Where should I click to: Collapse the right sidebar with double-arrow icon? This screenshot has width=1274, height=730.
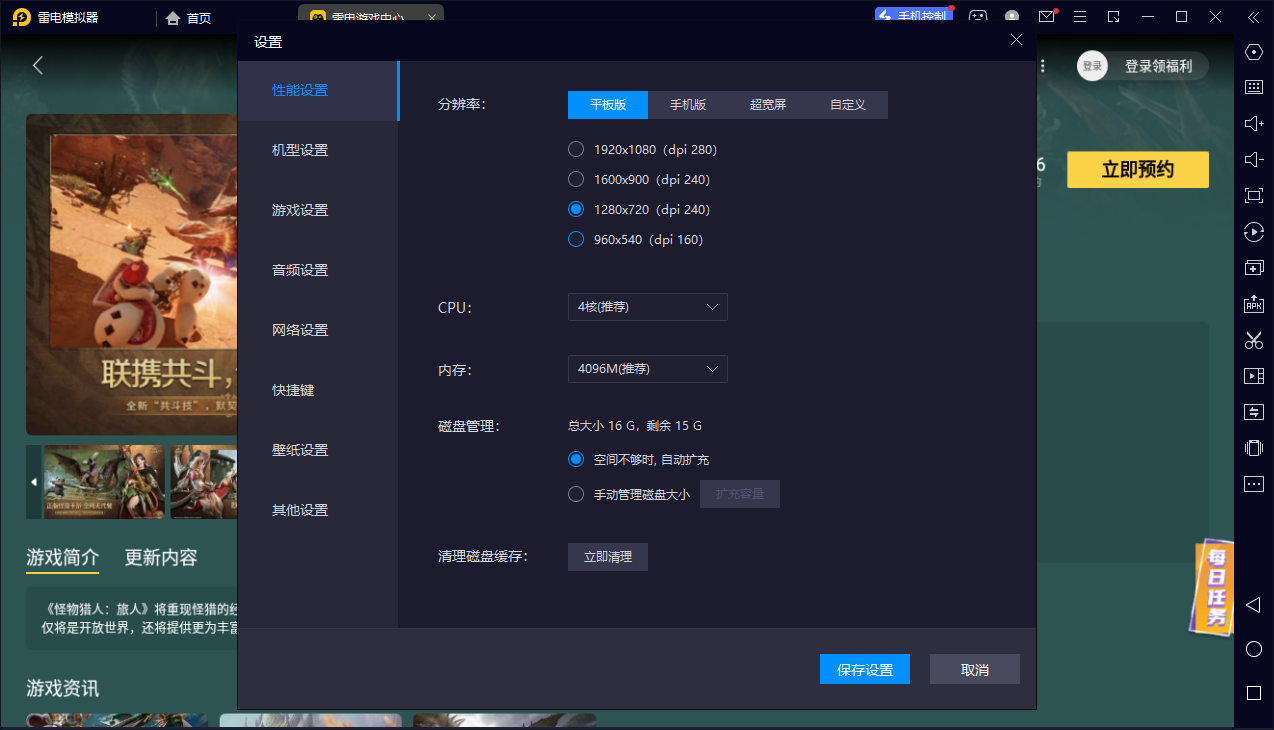1254,17
